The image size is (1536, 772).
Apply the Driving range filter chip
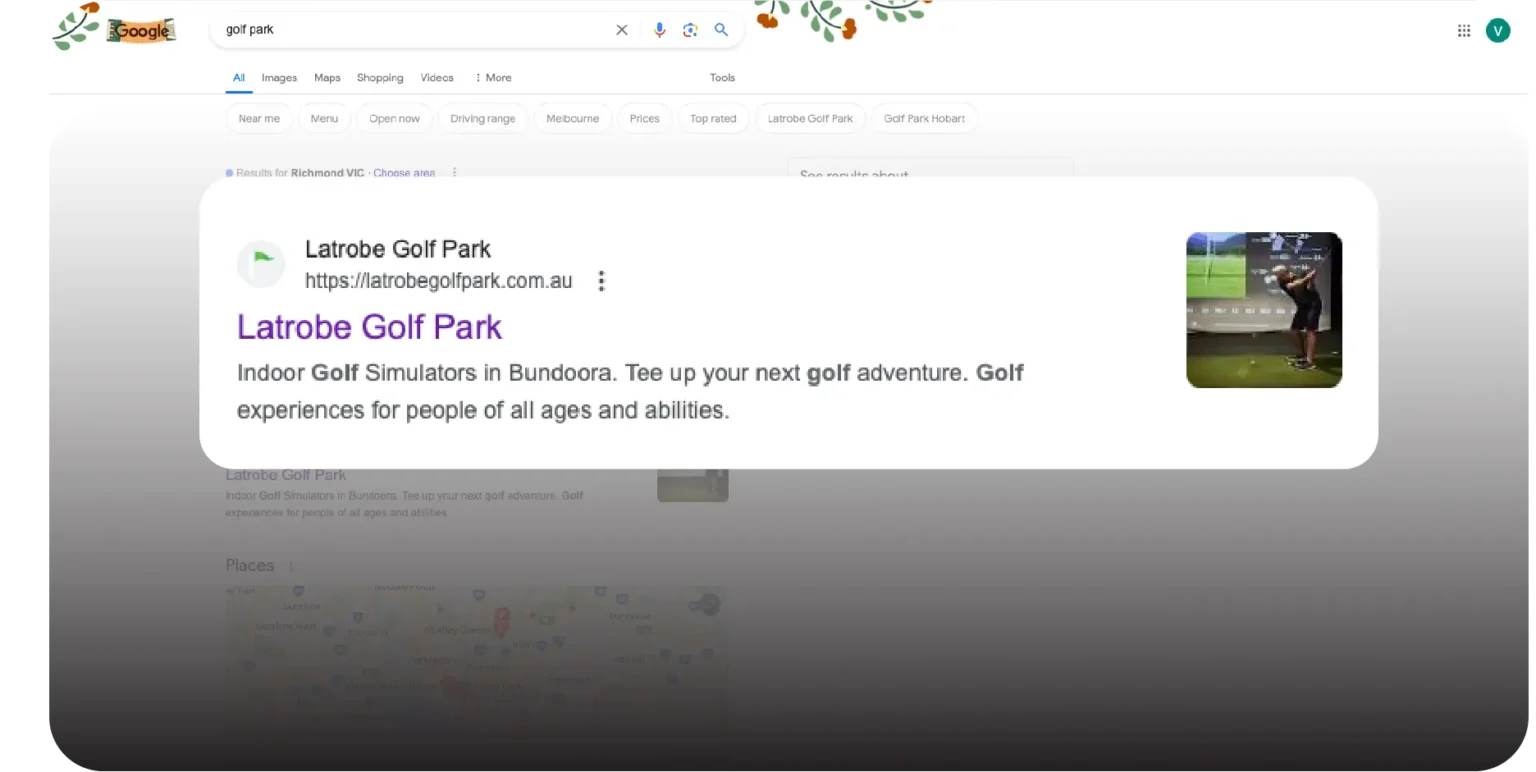click(482, 119)
